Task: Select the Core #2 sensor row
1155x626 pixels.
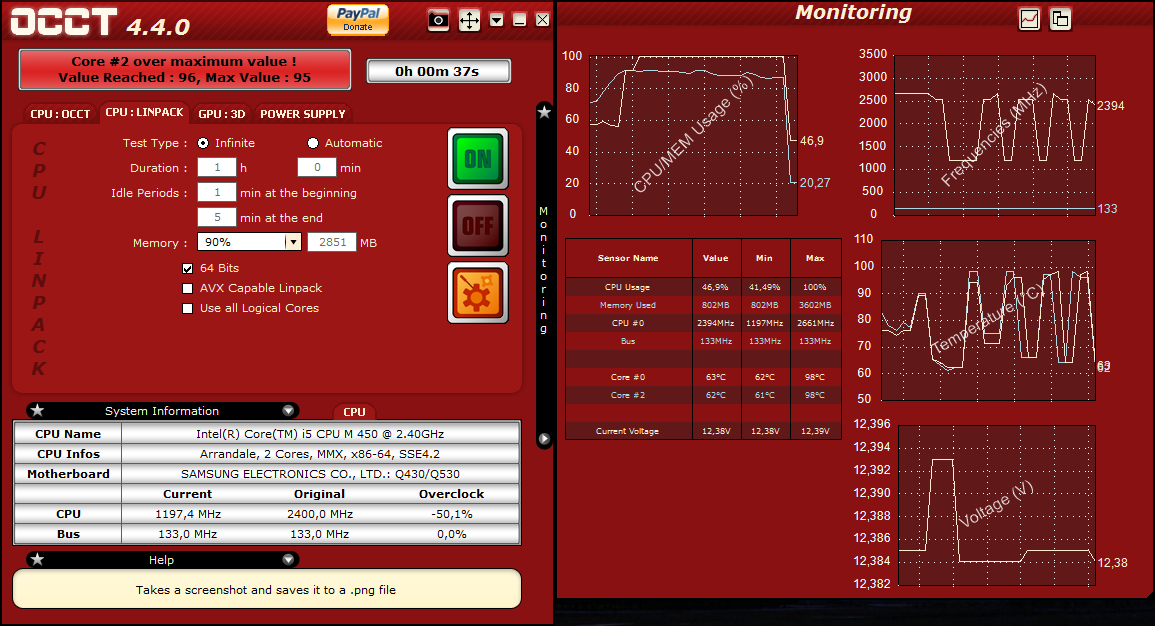Action: point(703,395)
